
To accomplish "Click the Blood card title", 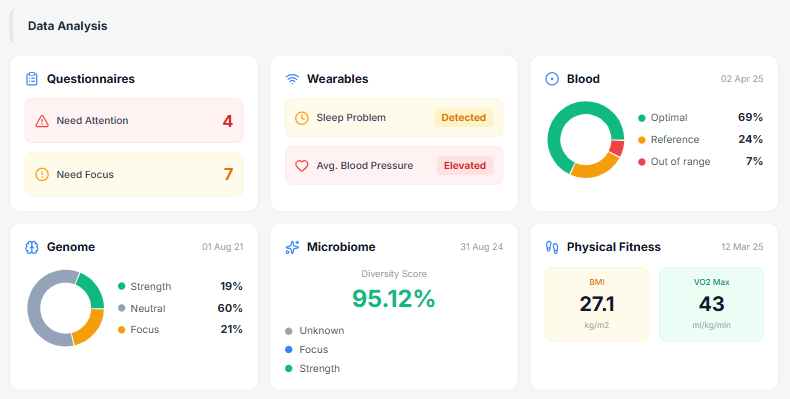I will (583, 79).
